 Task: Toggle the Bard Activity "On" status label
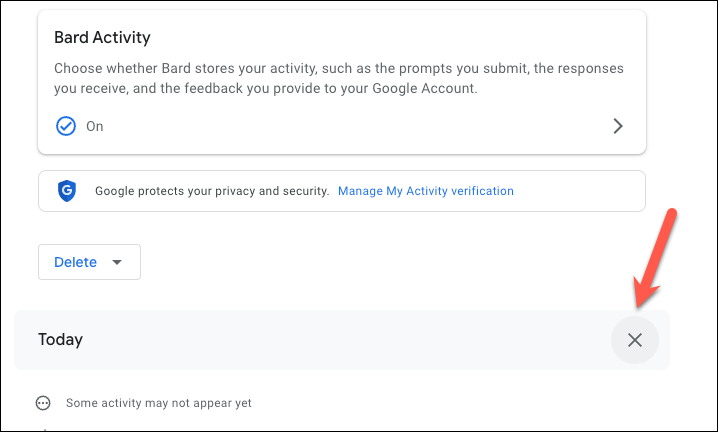tap(95, 127)
